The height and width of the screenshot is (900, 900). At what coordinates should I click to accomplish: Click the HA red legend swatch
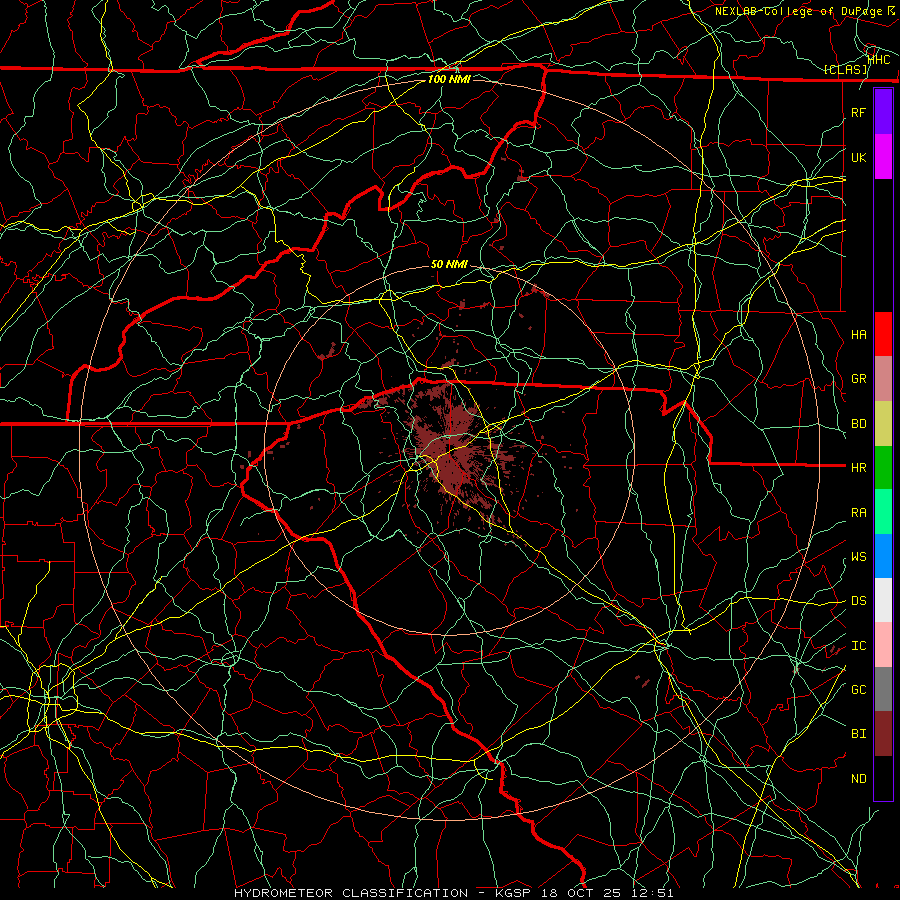pos(883,334)
